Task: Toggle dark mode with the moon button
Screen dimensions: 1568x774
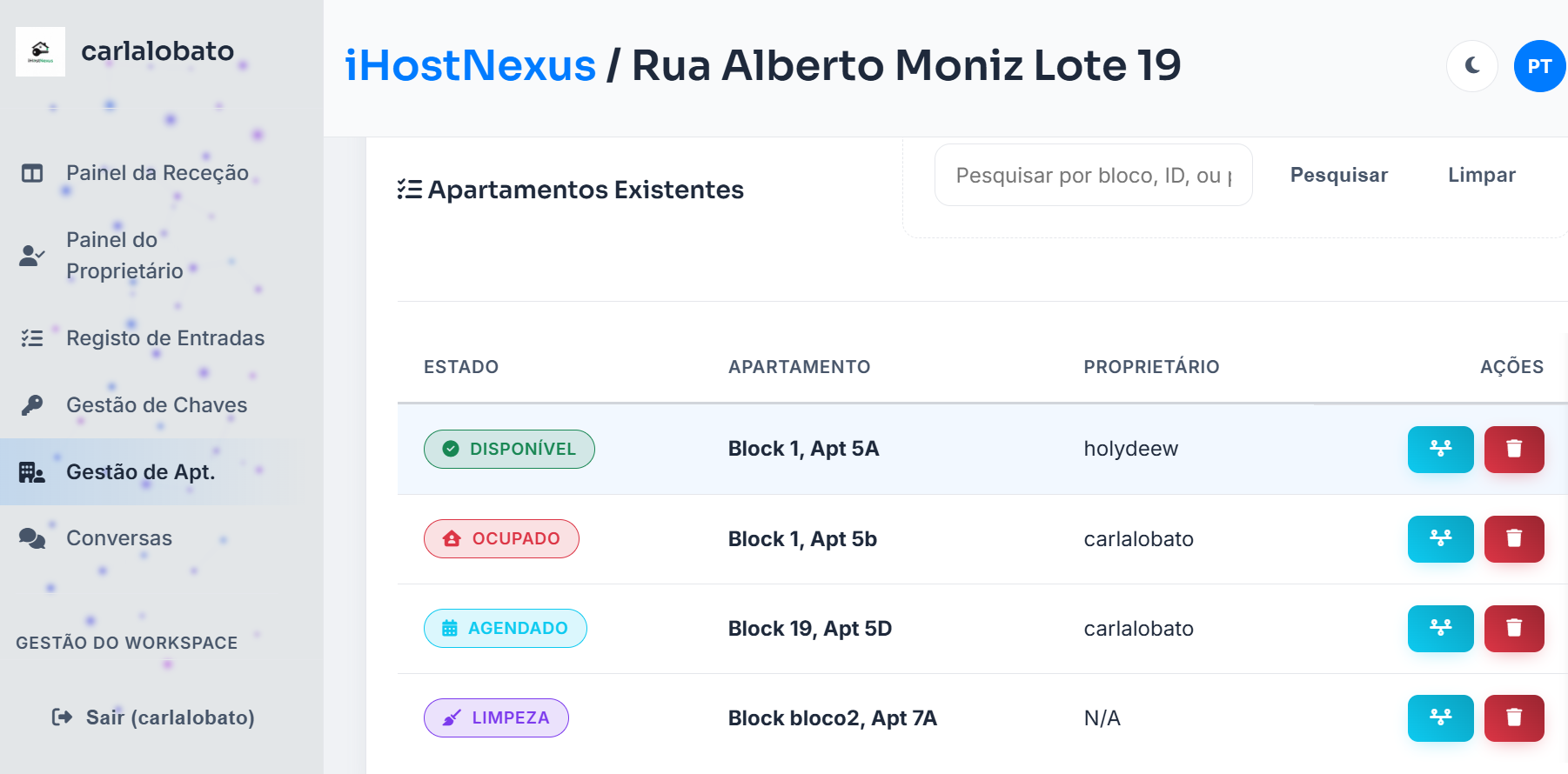Action: point(1471,65)
